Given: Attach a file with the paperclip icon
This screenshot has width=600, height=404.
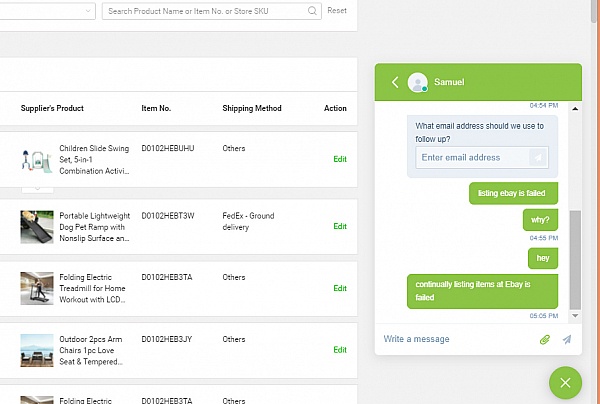Looking at the screenshot, I should (545, 339).
